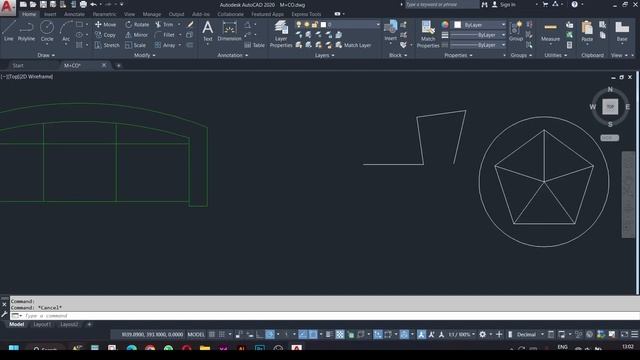Toggle transparency display in status bar
This screenshot has height=360, width=640.
(x=340, y=334)
